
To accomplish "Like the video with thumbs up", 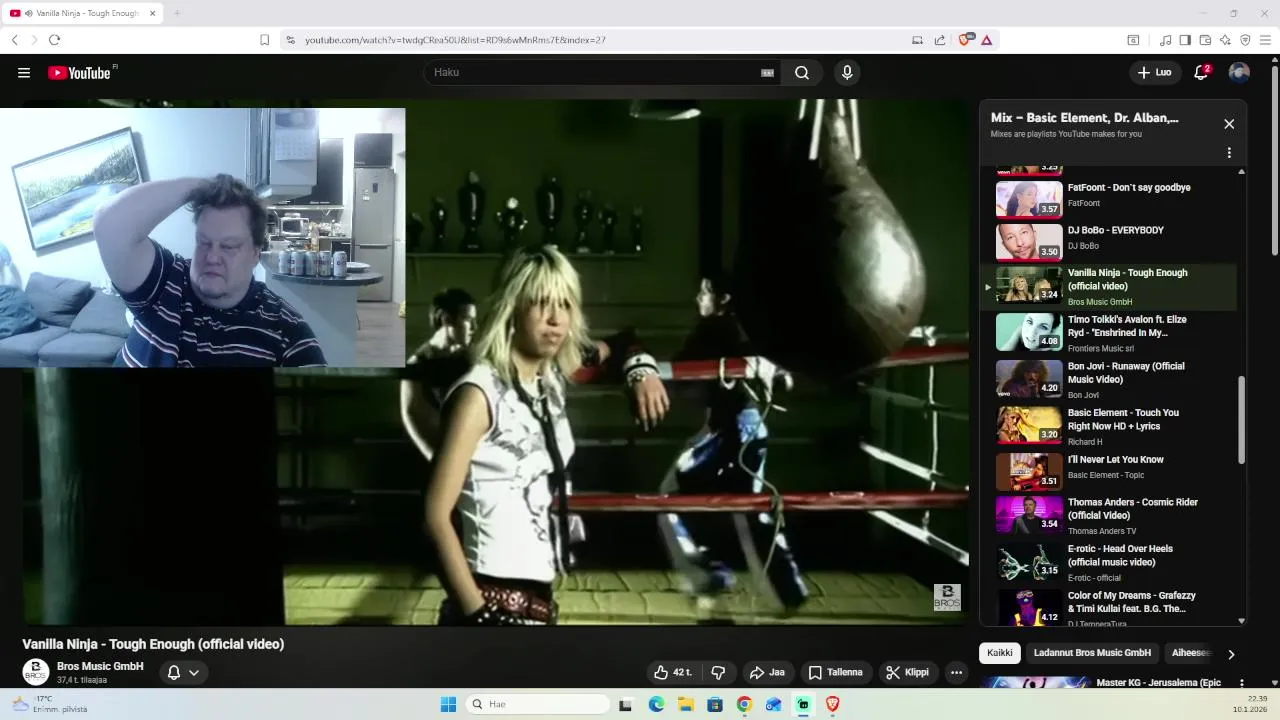I will 673,672.
